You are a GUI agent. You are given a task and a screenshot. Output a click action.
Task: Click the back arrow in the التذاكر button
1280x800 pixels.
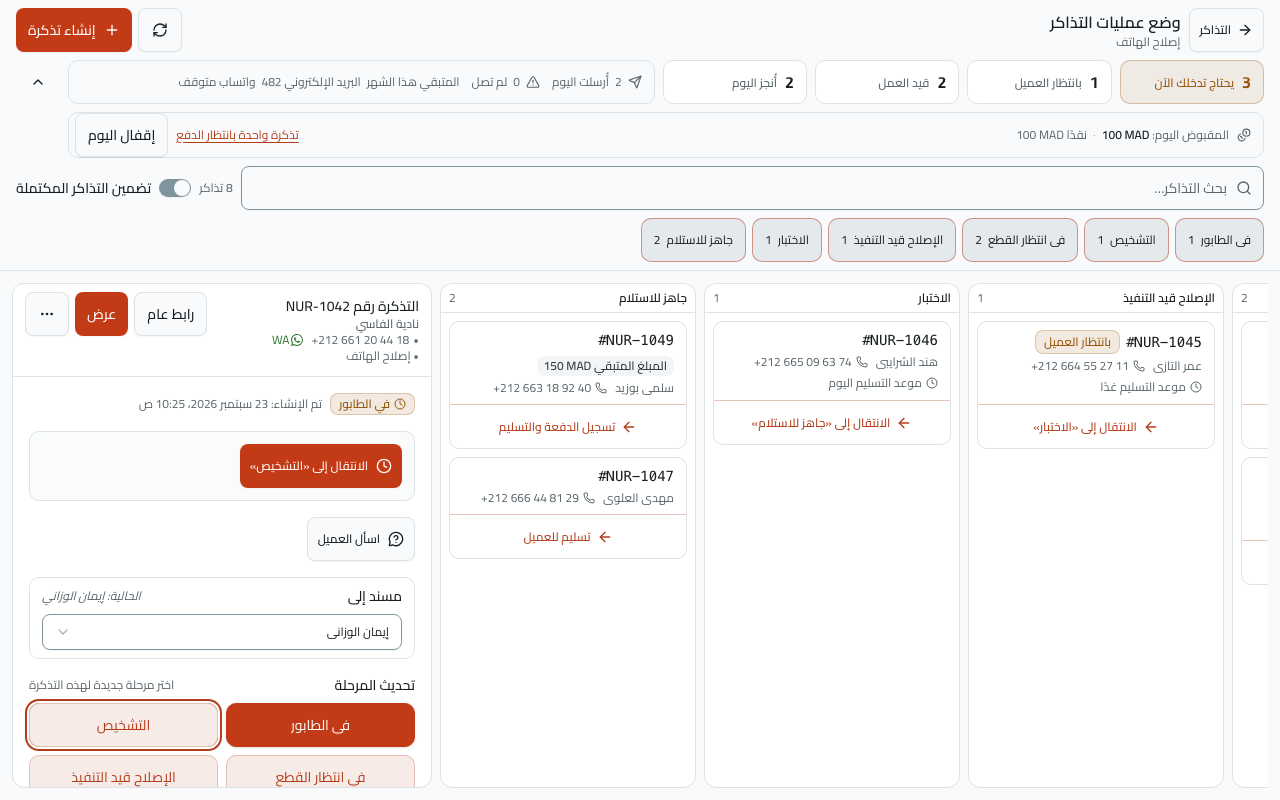pos(1245,30)
